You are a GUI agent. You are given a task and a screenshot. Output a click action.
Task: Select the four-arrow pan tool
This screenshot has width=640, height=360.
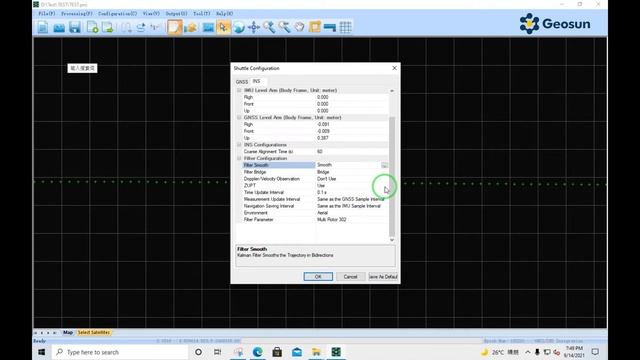click(254, 27)
